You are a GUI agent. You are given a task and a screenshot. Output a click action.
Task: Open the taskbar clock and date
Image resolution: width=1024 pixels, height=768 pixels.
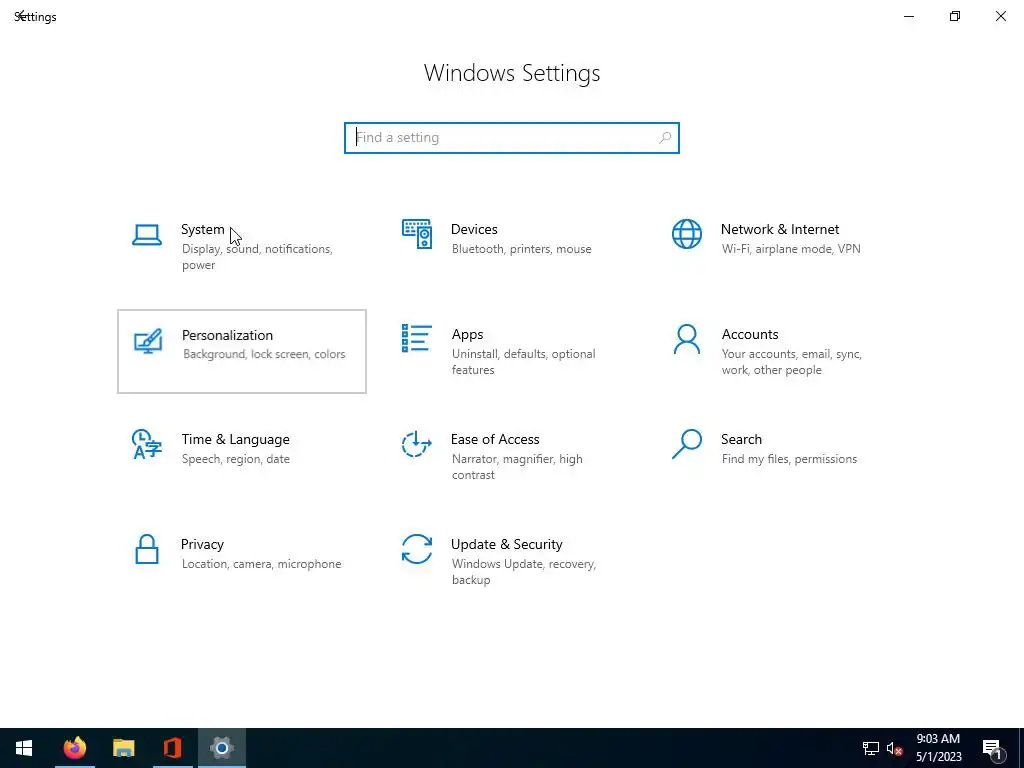(x=938, y=748)
